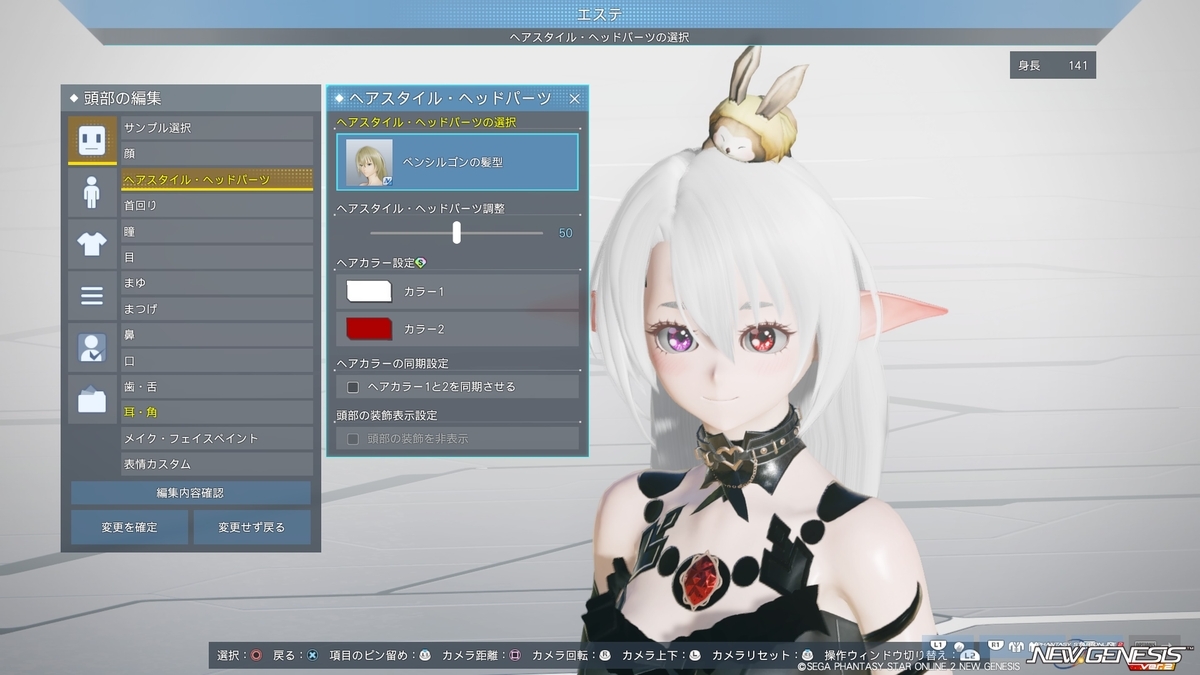This screenshot has height=675, width=1200.
Task: Open the 目 menu entry
Action: [217, 257]
